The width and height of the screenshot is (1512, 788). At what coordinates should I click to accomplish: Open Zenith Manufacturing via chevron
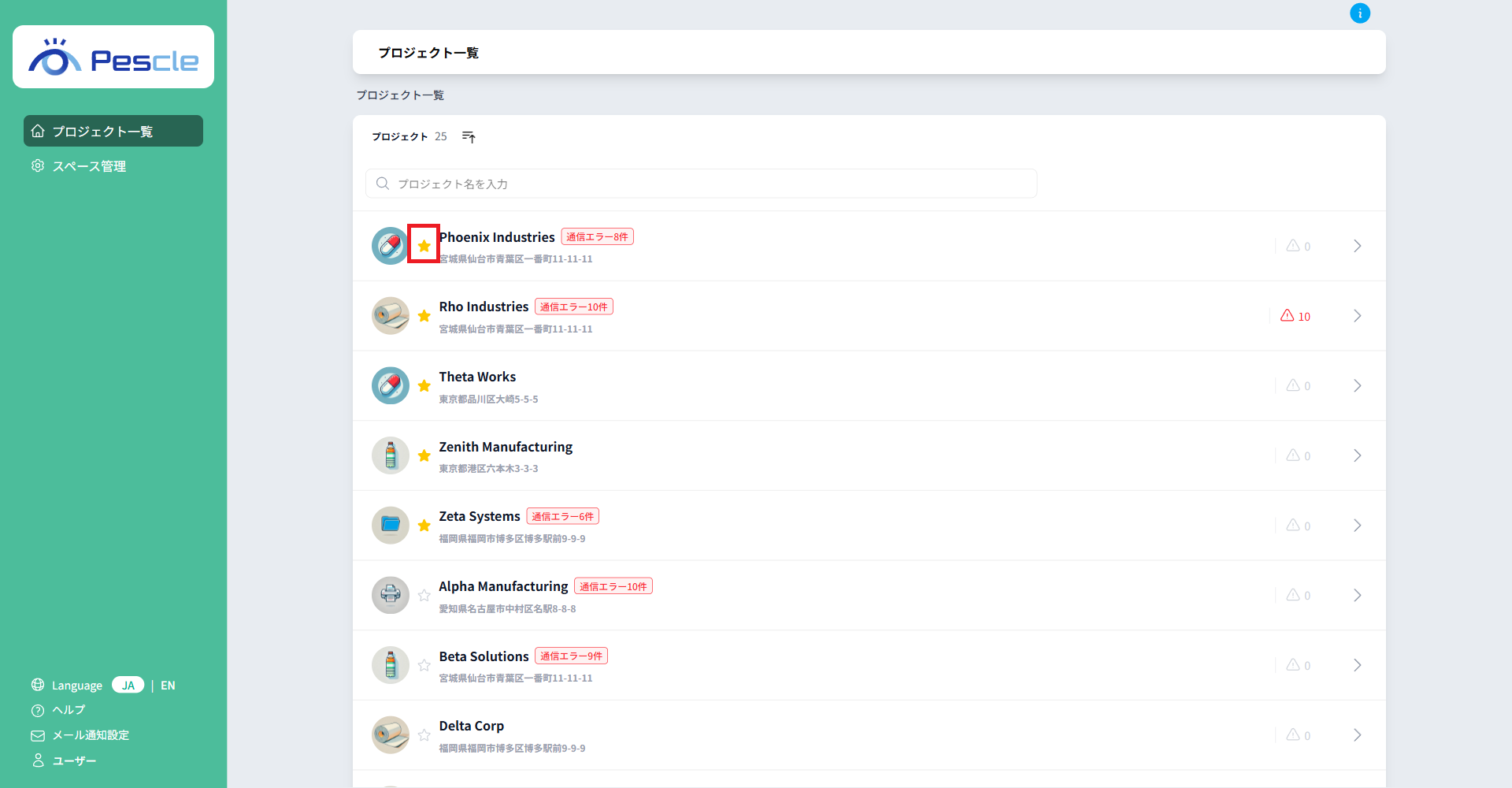[x=1358, y=455]
